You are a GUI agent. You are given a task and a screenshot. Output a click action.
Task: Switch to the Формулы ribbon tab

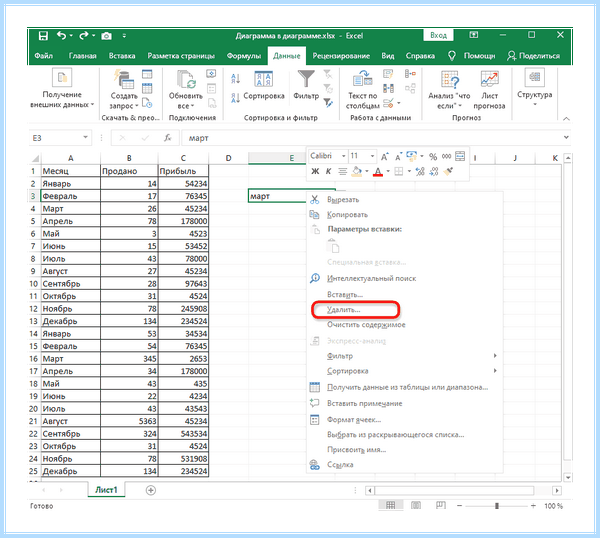[244, 56]
